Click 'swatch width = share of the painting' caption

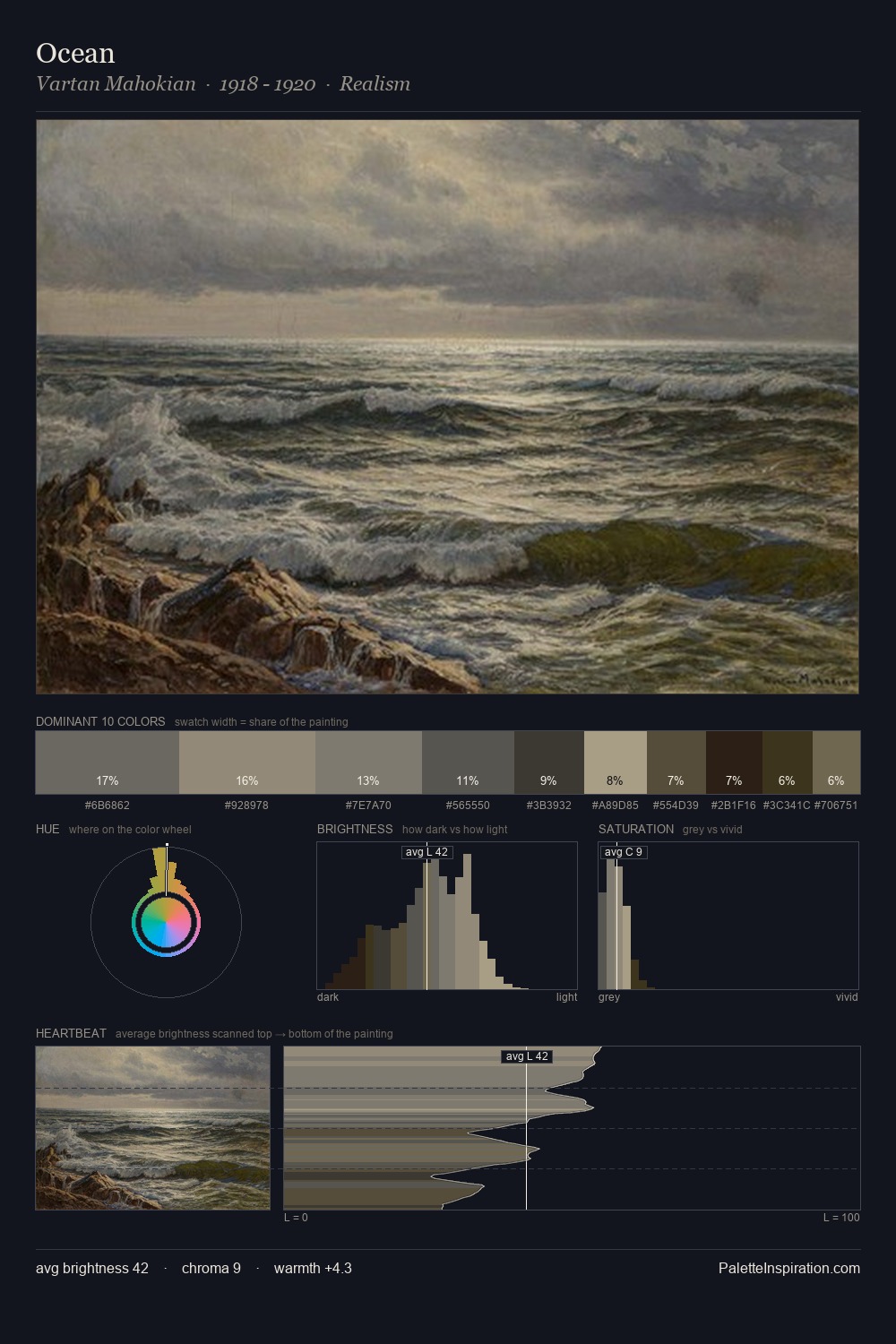(262, 722)
